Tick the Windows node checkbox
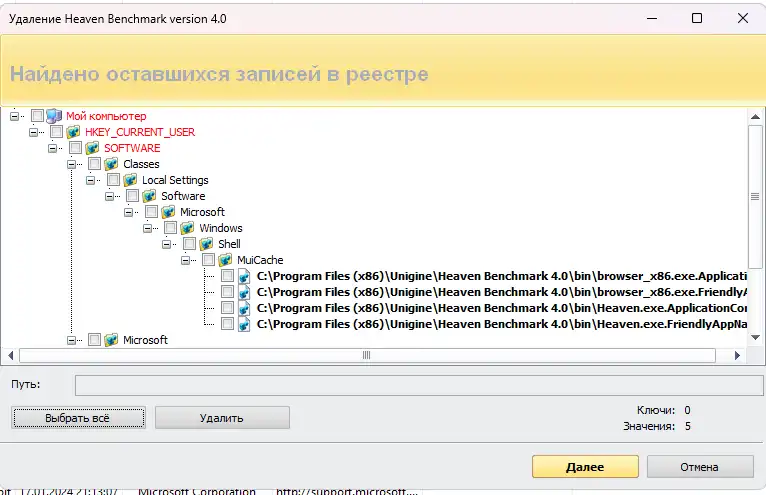 pos(170,228)
